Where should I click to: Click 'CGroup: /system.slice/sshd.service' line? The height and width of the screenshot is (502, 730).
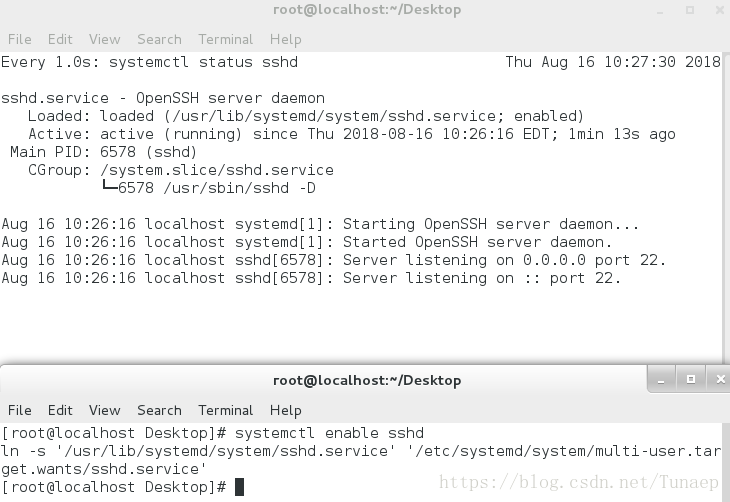pos(181,170)
